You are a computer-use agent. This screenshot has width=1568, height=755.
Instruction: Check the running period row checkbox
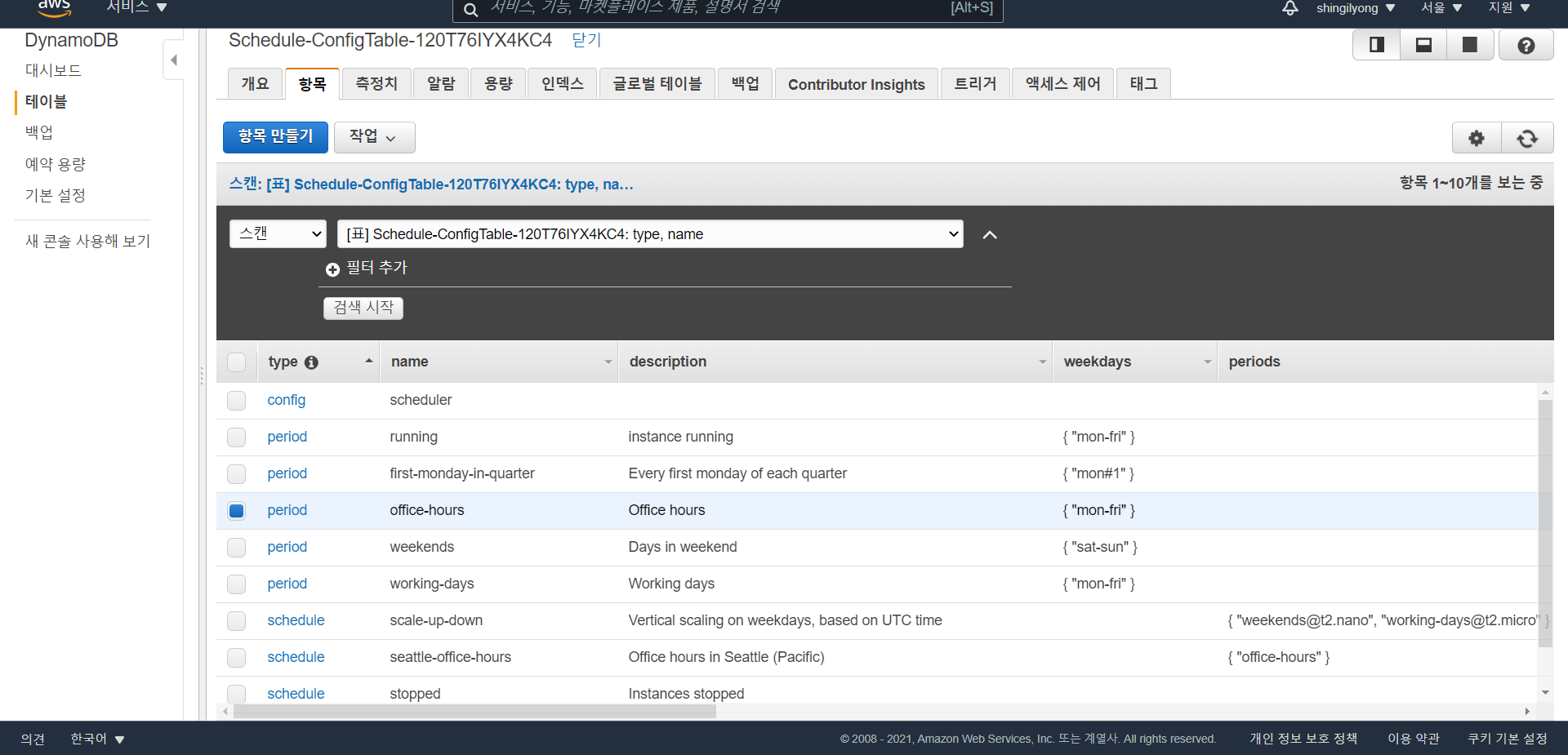[237, 437]
